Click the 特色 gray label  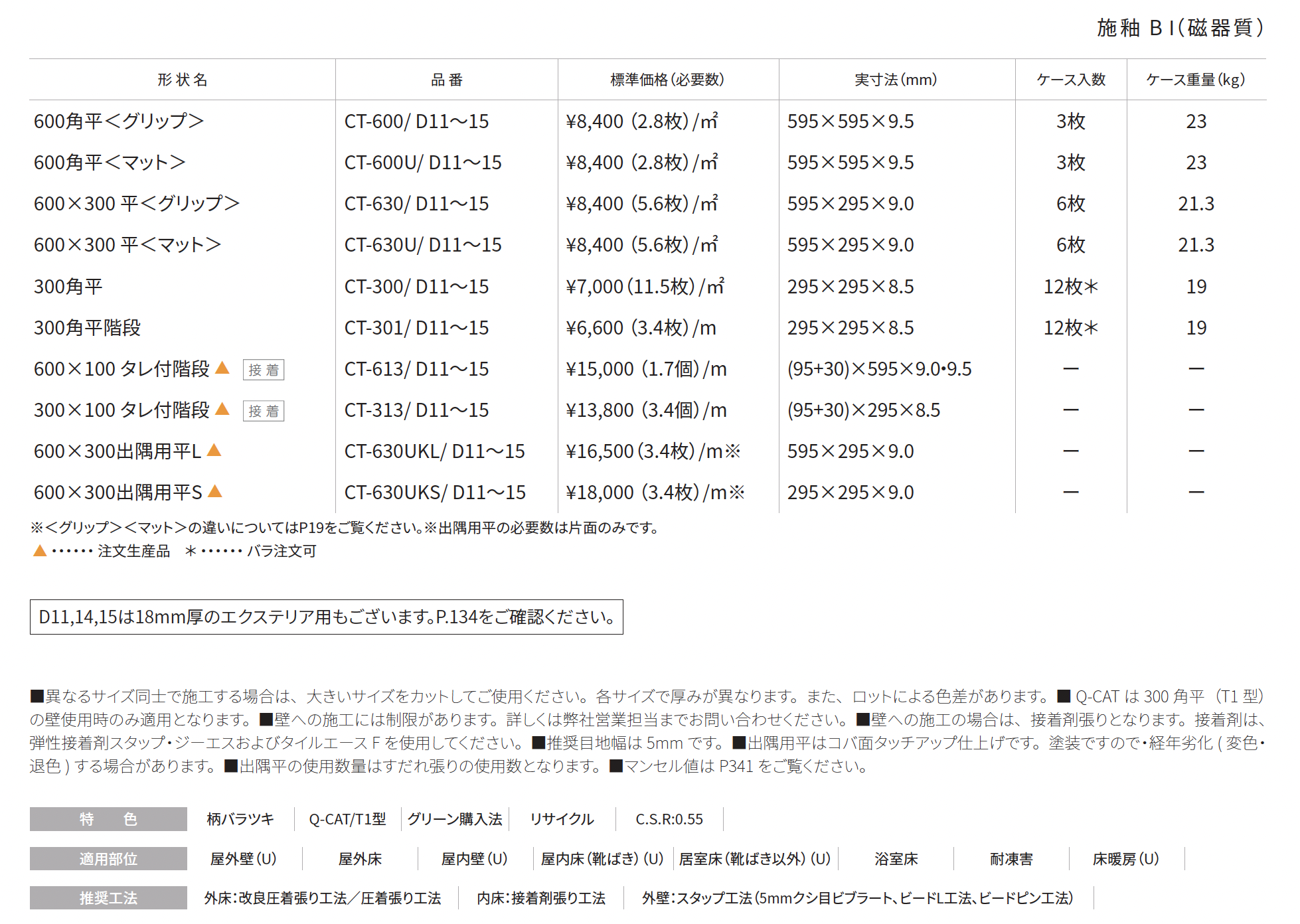pos(108,819)
